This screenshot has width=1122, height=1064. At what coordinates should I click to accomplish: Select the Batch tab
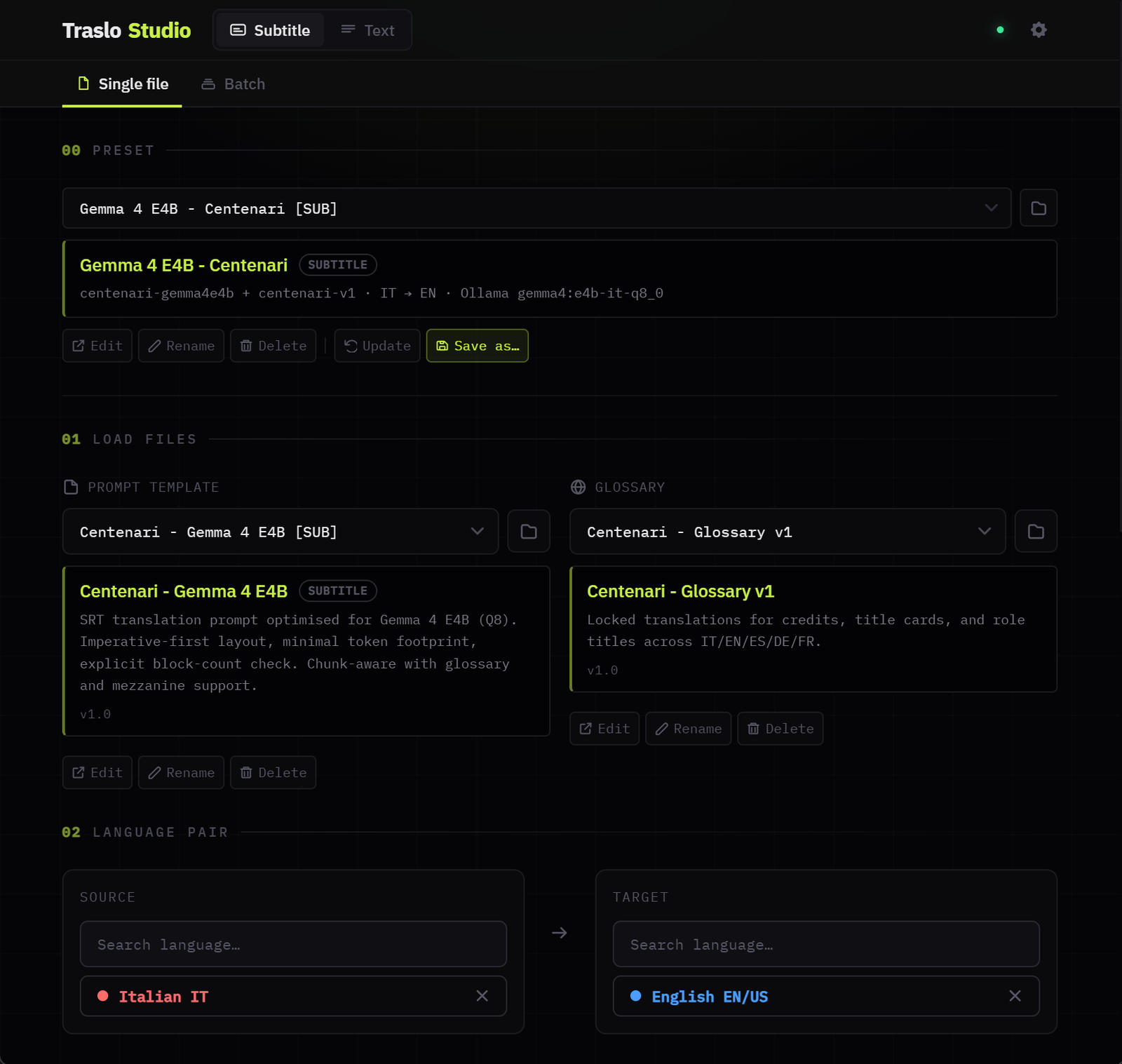(x=234, y=84)
